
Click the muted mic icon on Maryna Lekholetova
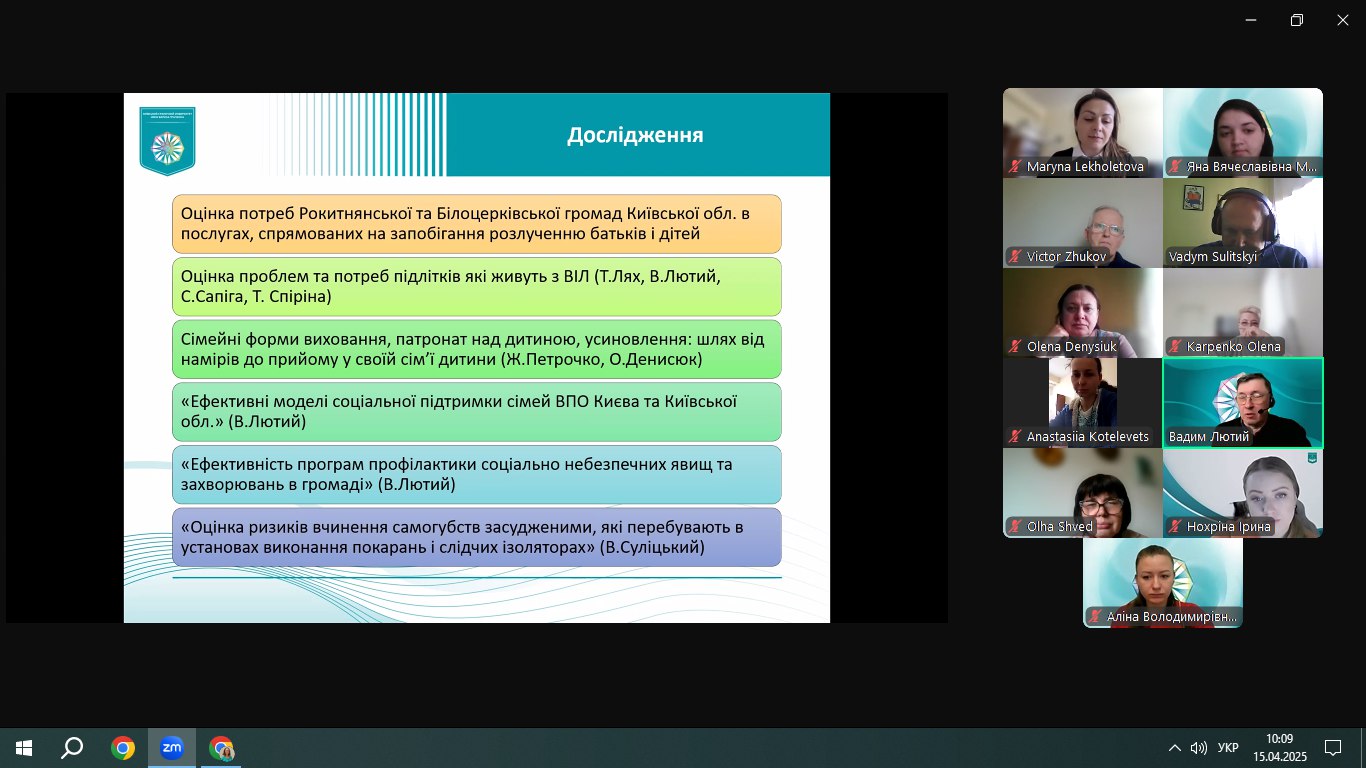(1015, 167)
